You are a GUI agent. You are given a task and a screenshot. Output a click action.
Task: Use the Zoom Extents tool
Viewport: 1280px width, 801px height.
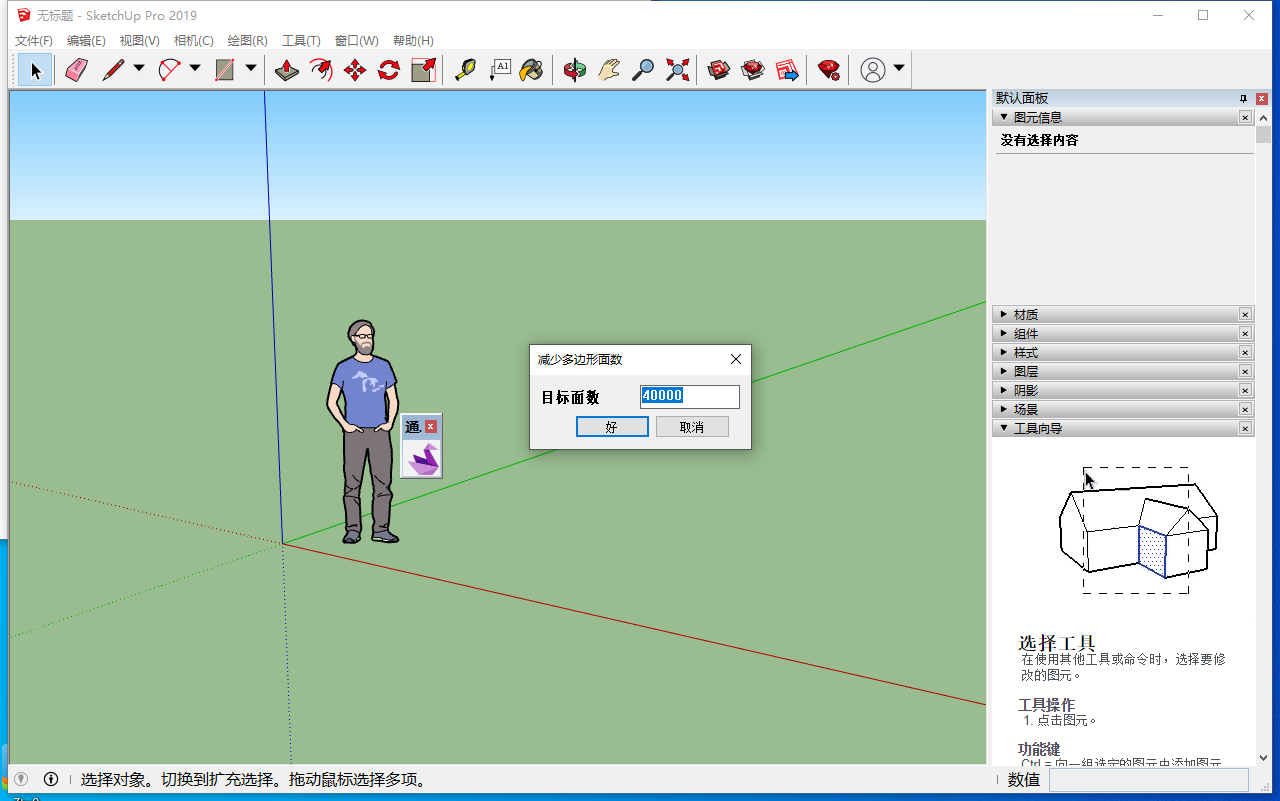678,70
